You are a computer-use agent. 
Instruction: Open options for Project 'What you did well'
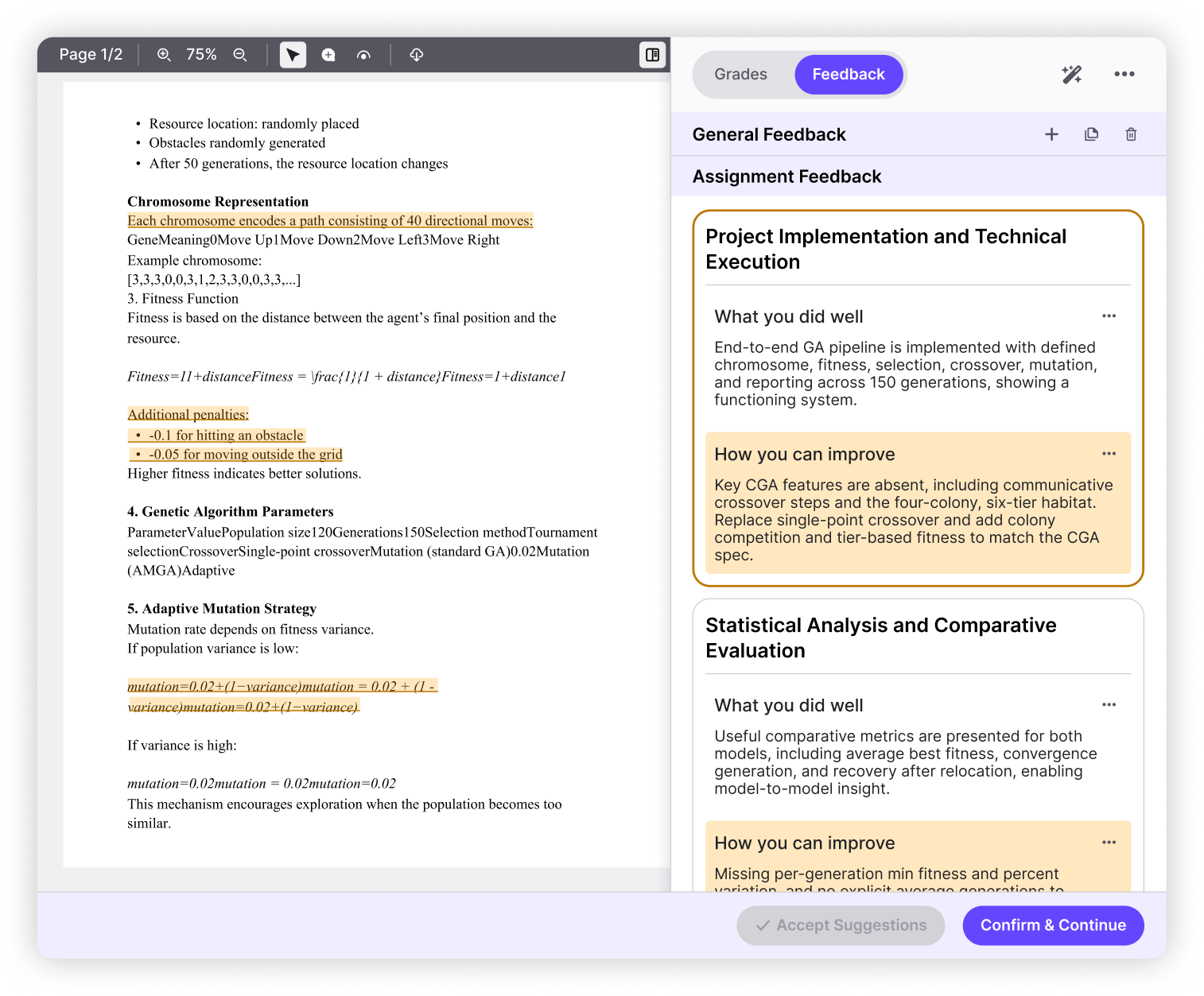coord(1109,316)
